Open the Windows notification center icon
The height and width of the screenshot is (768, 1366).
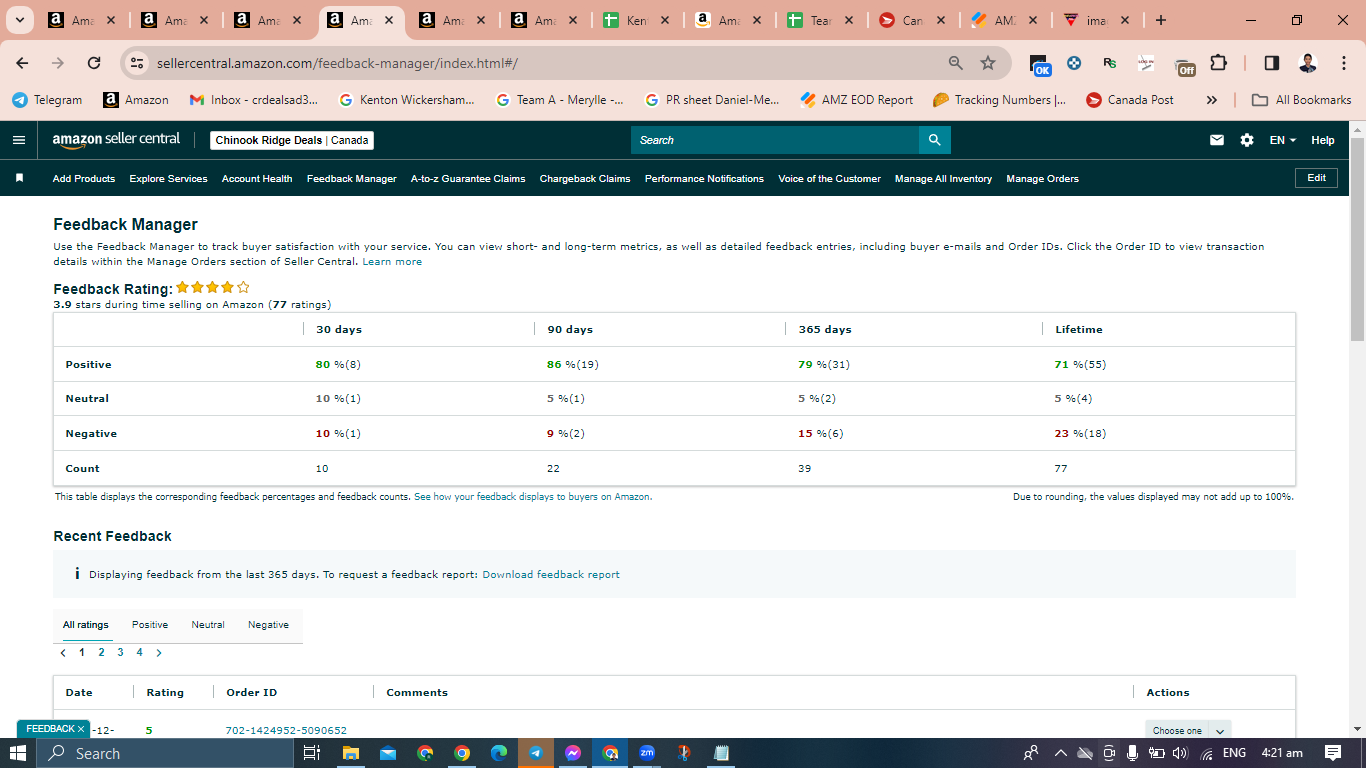pyautogui.click(x=1332, y=753)
